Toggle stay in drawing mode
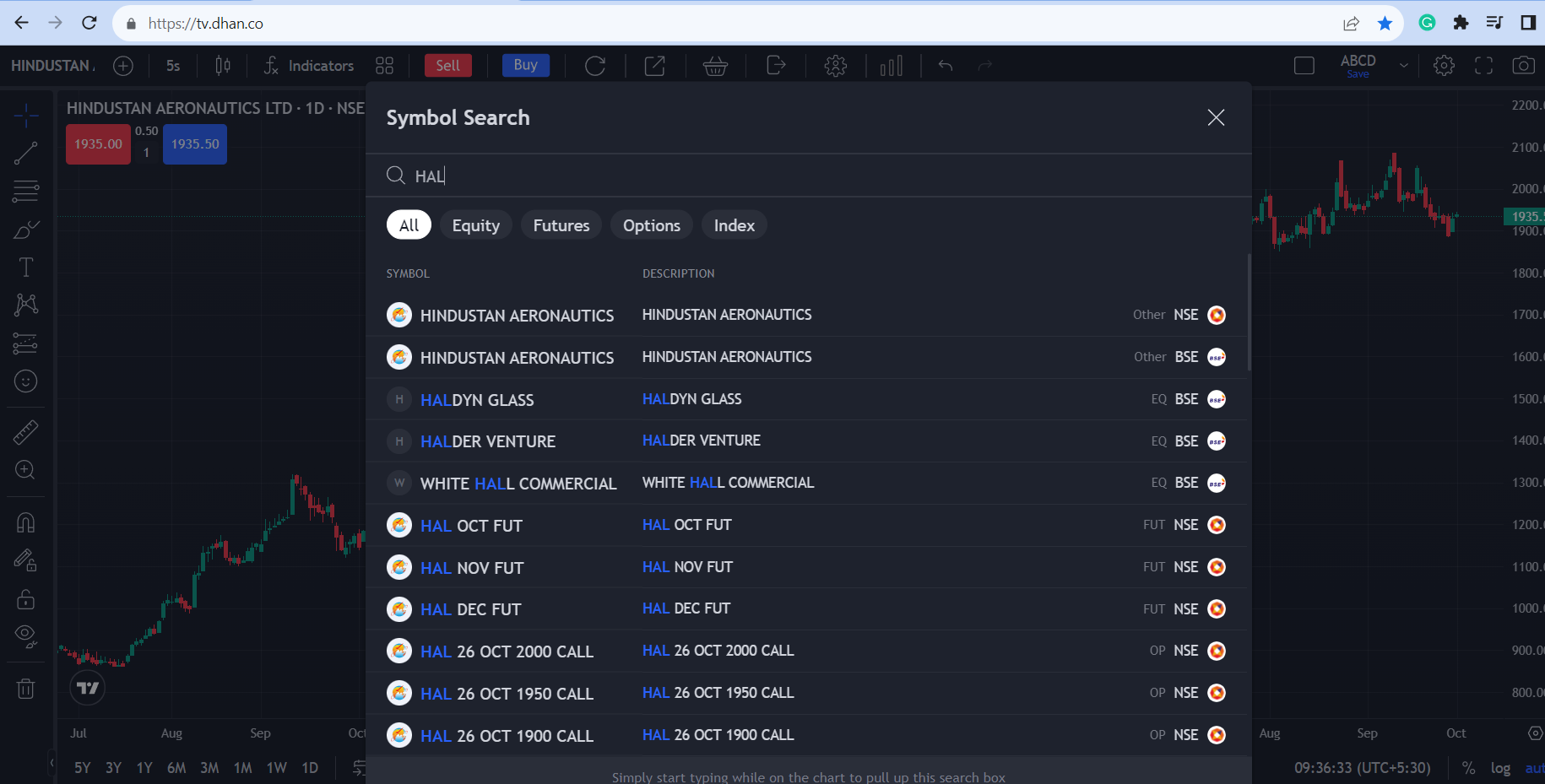Image resolution: width=1545 pixels, height=784 pixels. pyautogui.click(x=25, y=560)
